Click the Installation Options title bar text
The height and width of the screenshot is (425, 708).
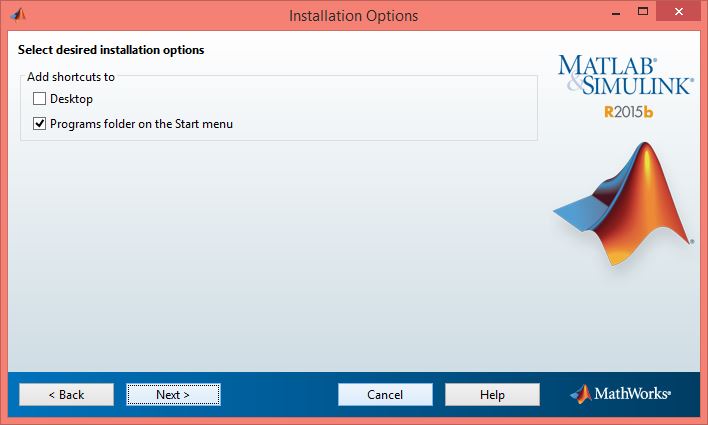(353, 15)
